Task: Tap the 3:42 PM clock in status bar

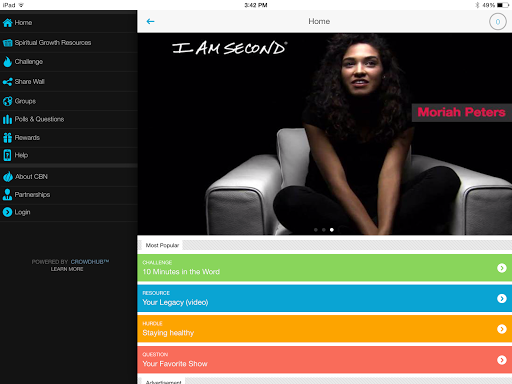Action: pyautogui.click(x=256, y=5)
